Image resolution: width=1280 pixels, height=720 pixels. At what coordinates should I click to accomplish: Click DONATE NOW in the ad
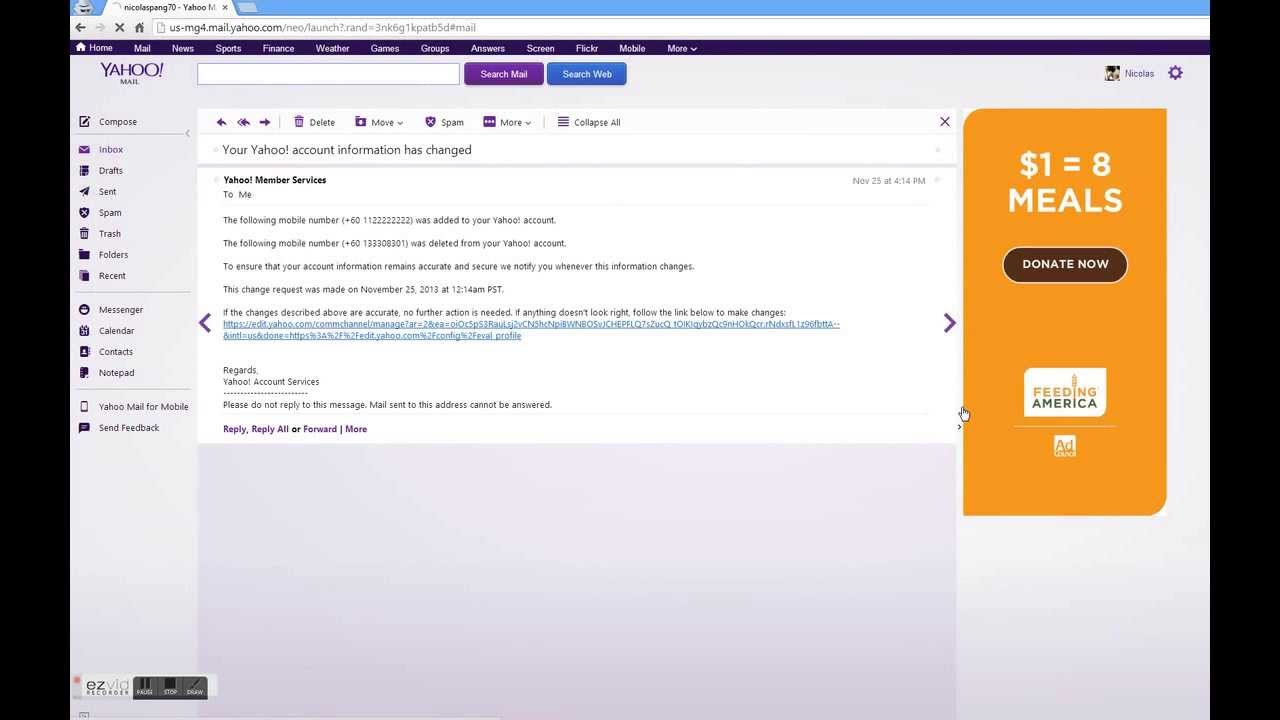[x=1065, y=264]
